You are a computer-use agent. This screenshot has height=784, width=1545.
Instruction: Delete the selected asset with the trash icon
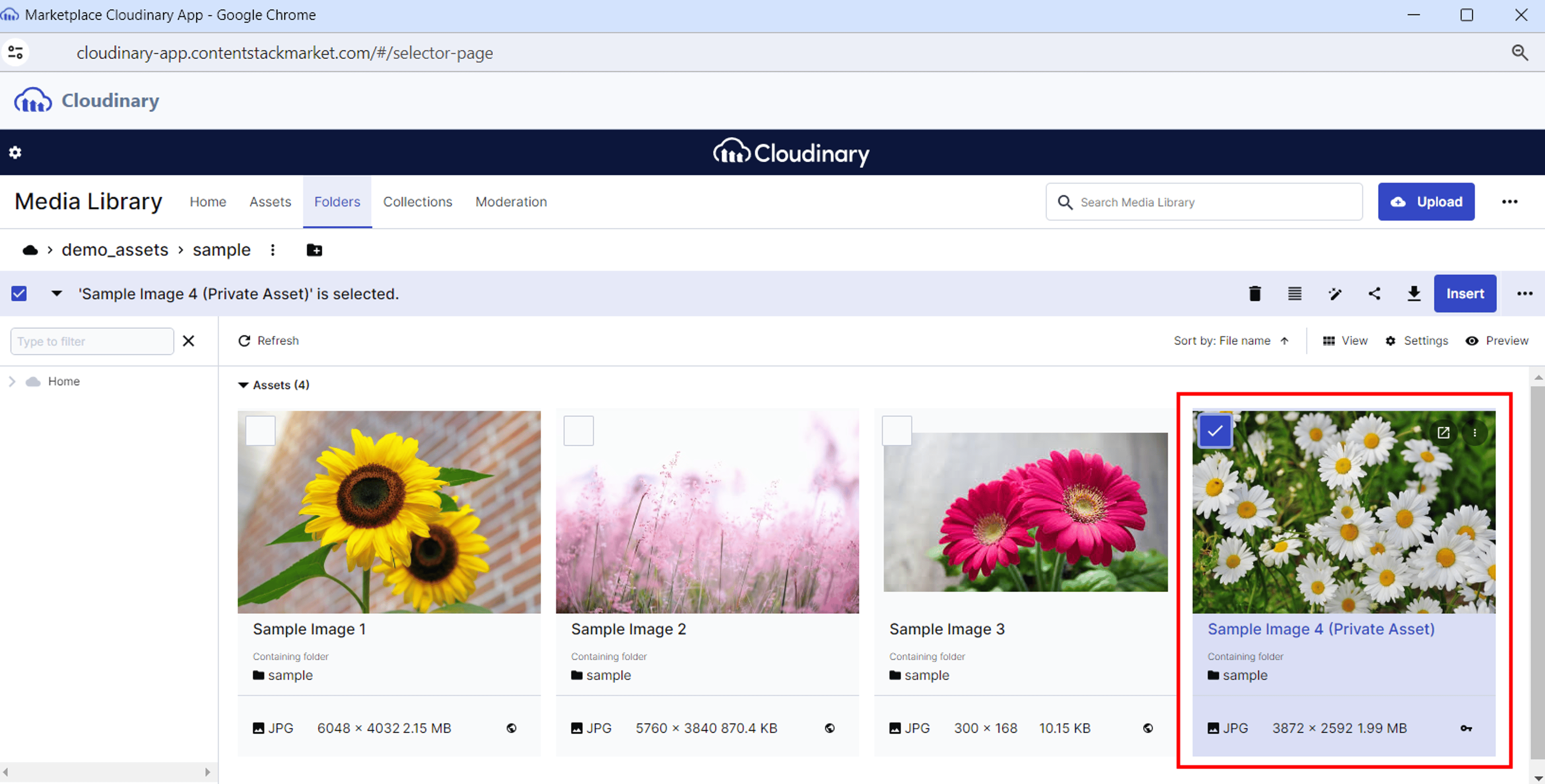[x=1255, y=293]
